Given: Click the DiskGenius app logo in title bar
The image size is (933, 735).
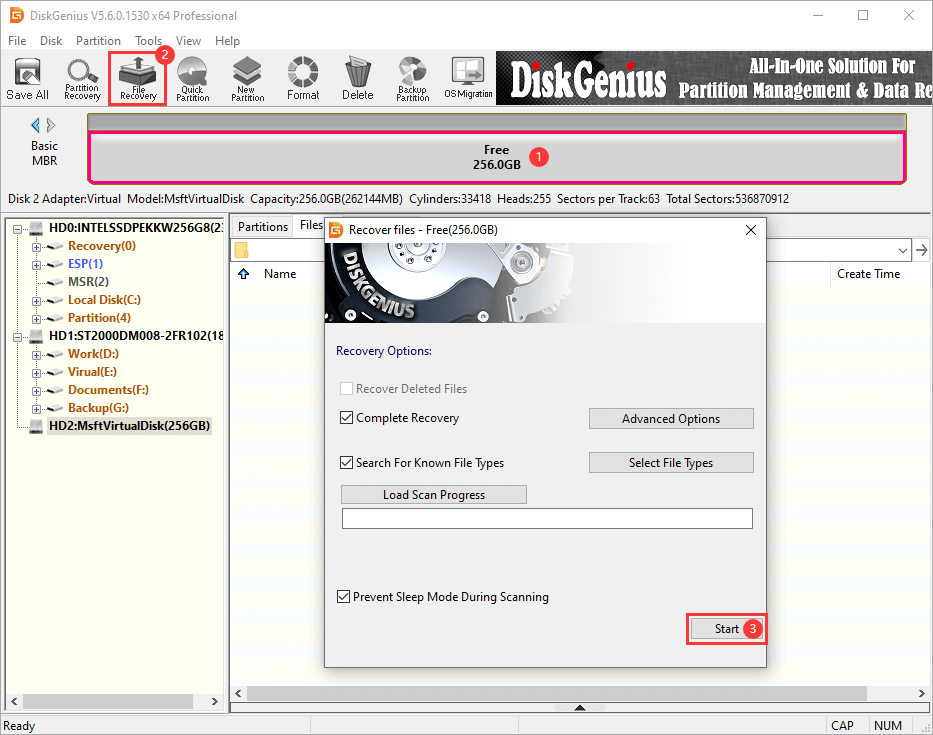Looking at the screenshot, I should point(17,15).
